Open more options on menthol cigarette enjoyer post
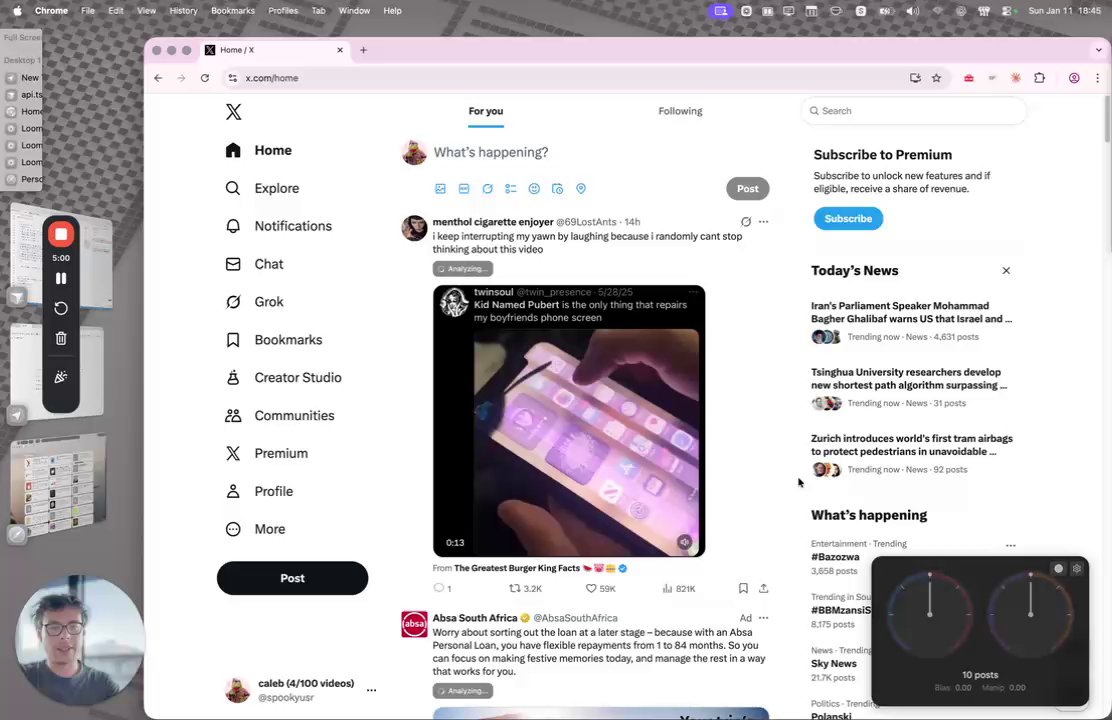 [x=763, y=222]
